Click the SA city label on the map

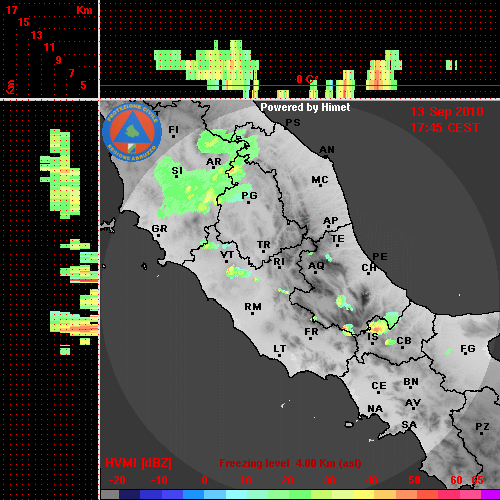click(409, 425)
